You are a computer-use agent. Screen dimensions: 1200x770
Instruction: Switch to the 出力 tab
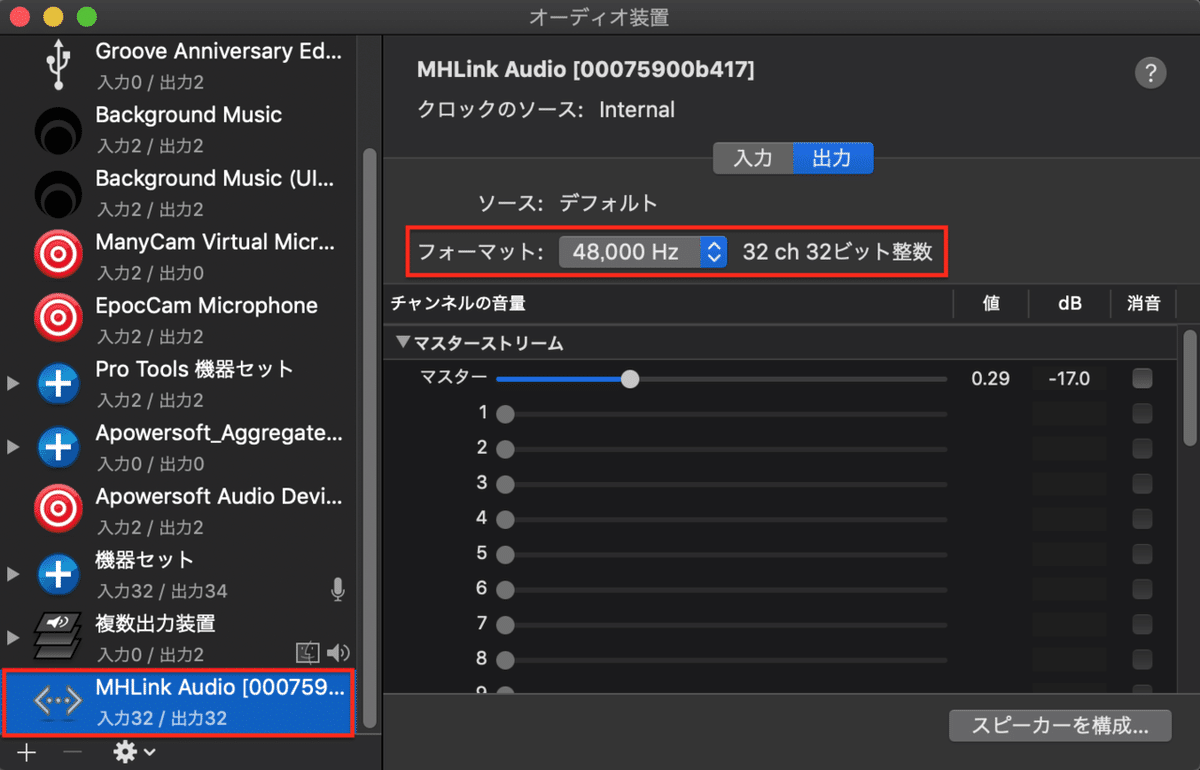[833, 158]
